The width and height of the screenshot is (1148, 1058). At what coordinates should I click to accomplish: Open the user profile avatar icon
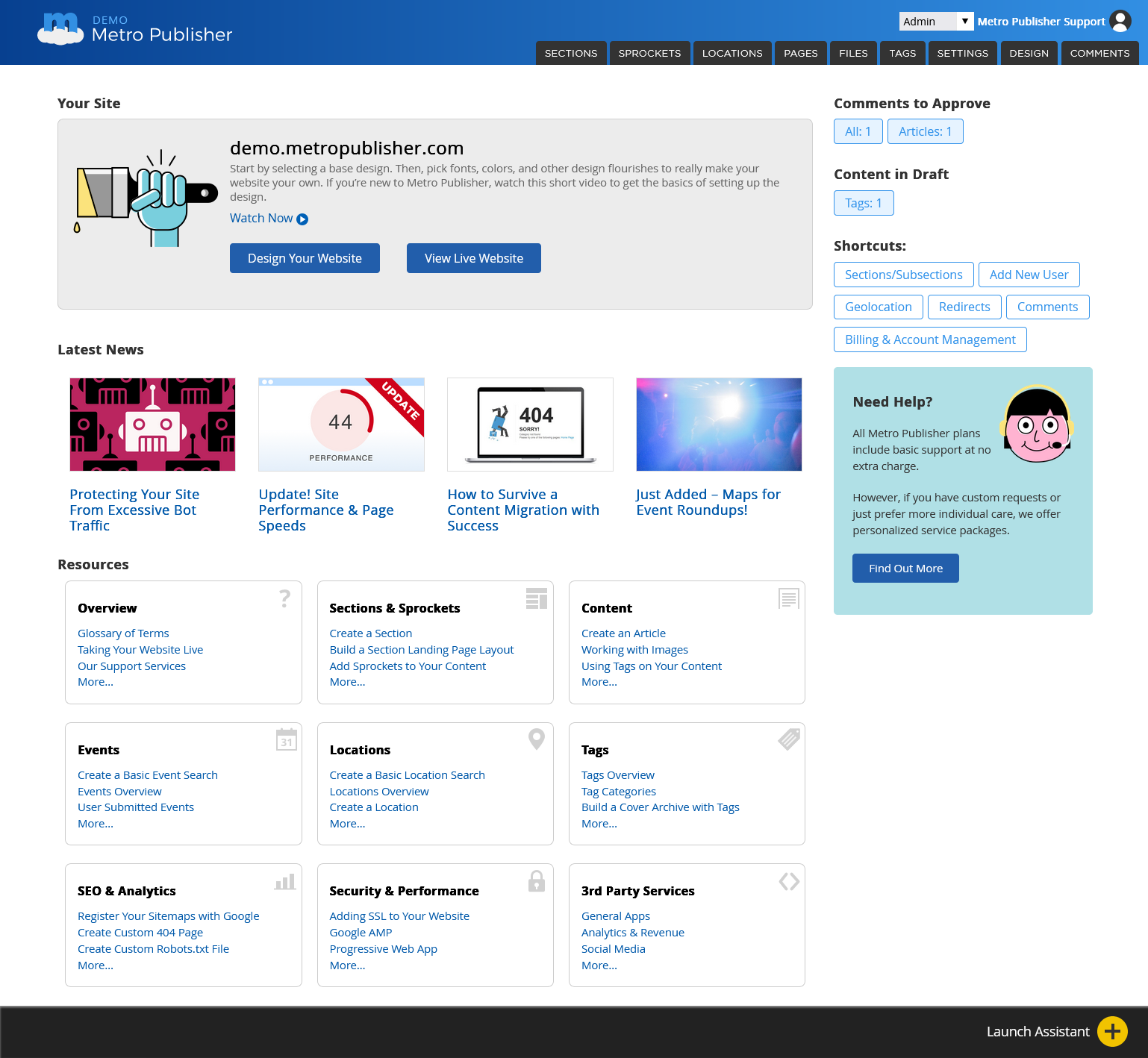pyautogui.click(x=1120, y=21)
